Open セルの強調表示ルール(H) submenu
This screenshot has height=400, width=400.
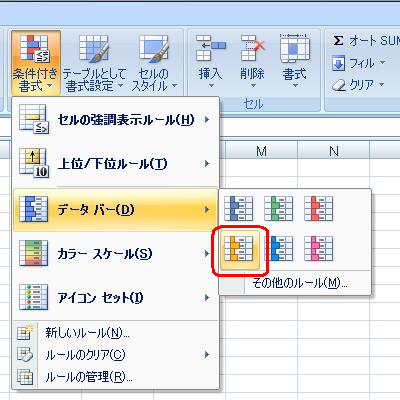click(116, 120)
